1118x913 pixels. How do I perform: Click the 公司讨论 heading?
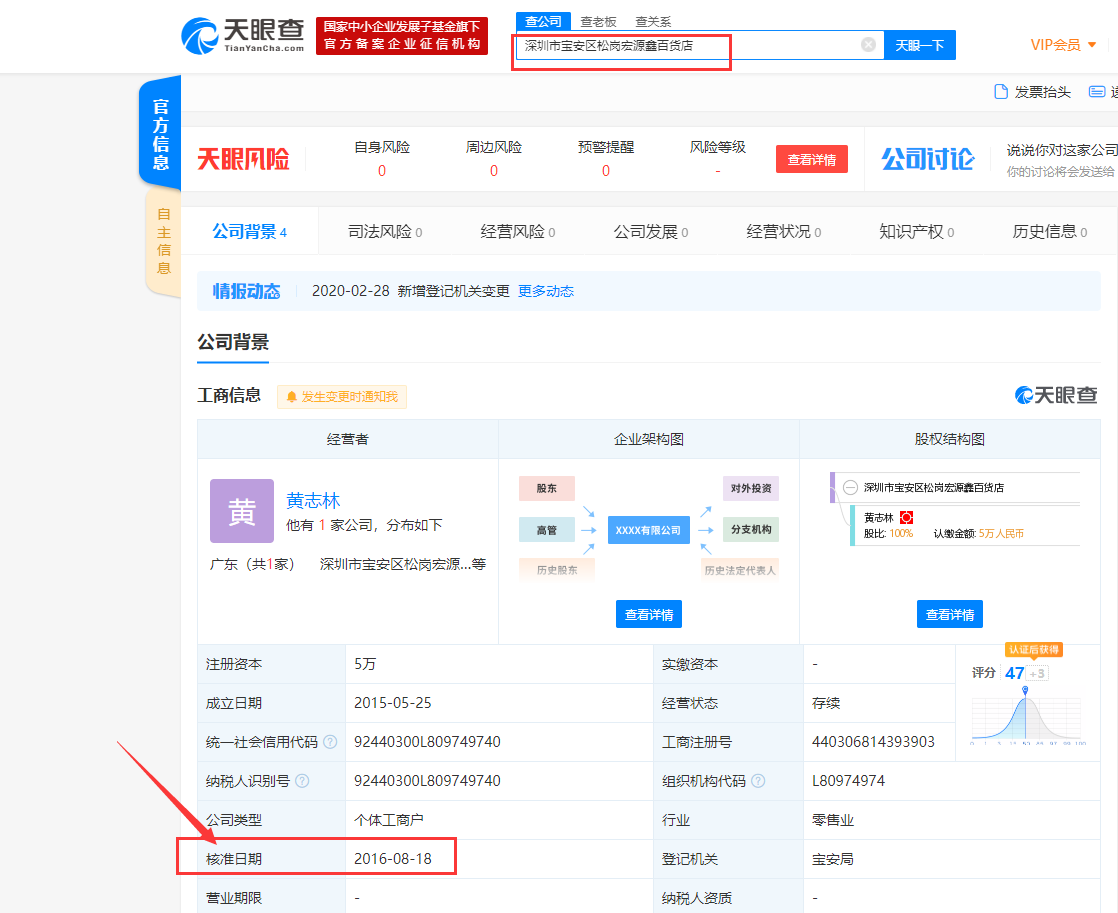pos(928,159)
